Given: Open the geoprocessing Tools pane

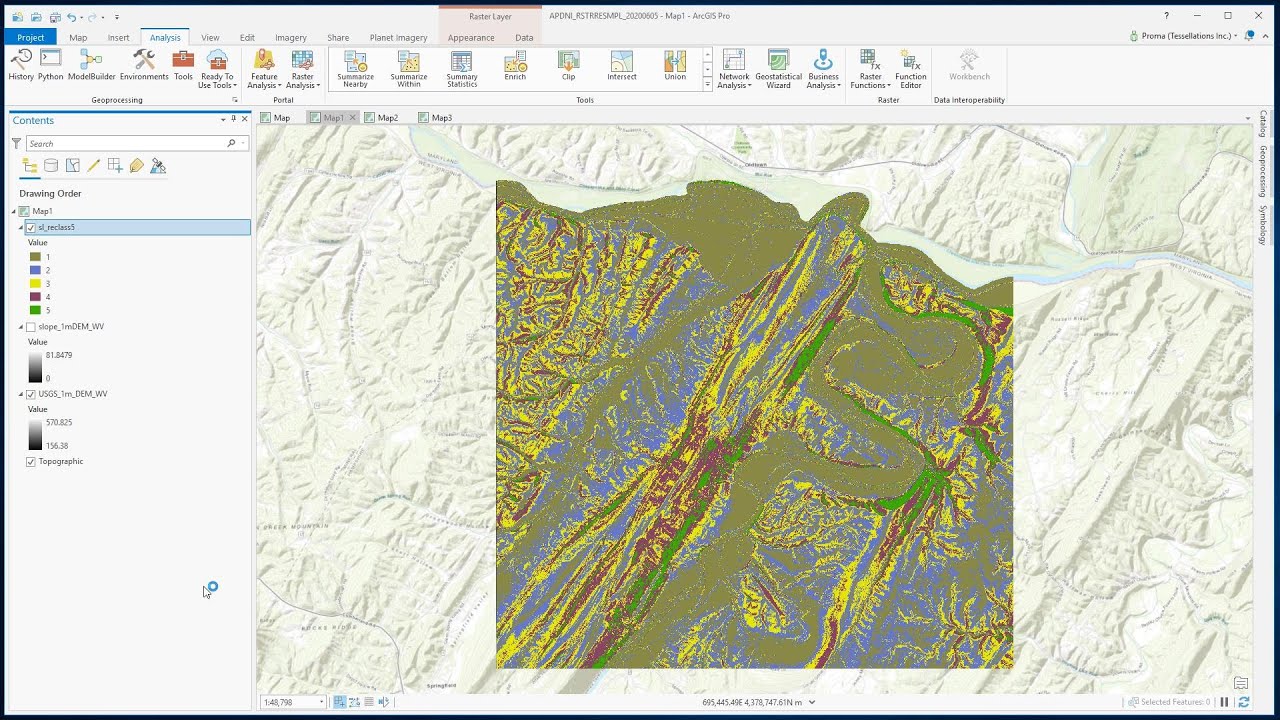Looking at the screenshot, I should pos(183,65).
